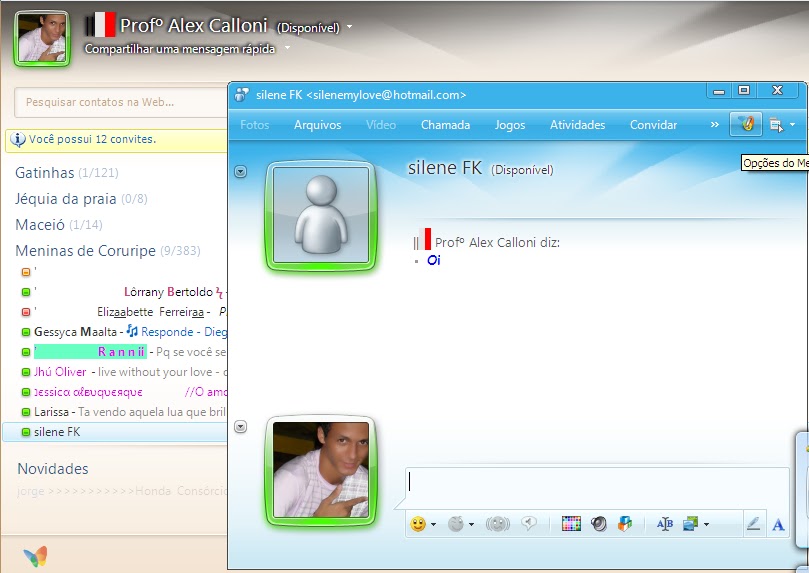
Task: Click the Novidades heading
Action: pyautogui.click(x=53, y=469)
